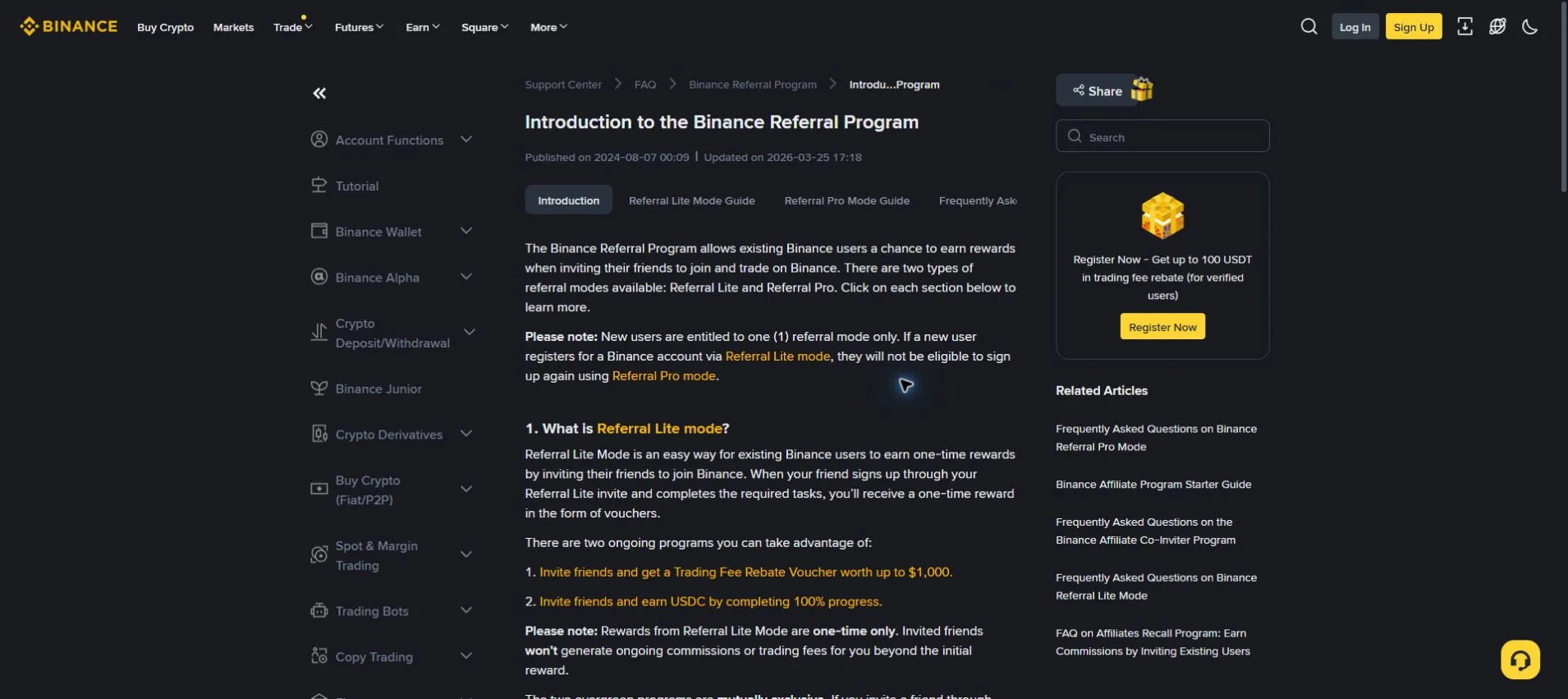Click the Log In button
1568x699 pixels.
[1355, 26]
